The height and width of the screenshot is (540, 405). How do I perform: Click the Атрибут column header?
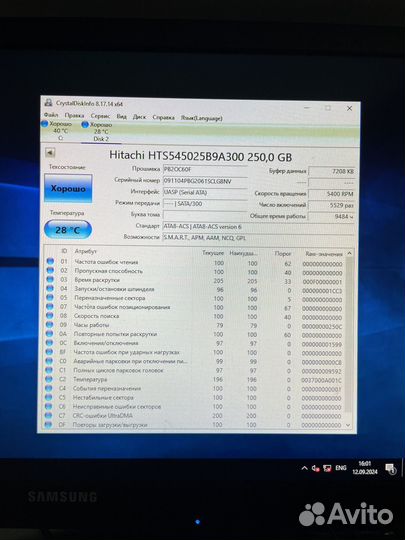(x=85, y=251)
